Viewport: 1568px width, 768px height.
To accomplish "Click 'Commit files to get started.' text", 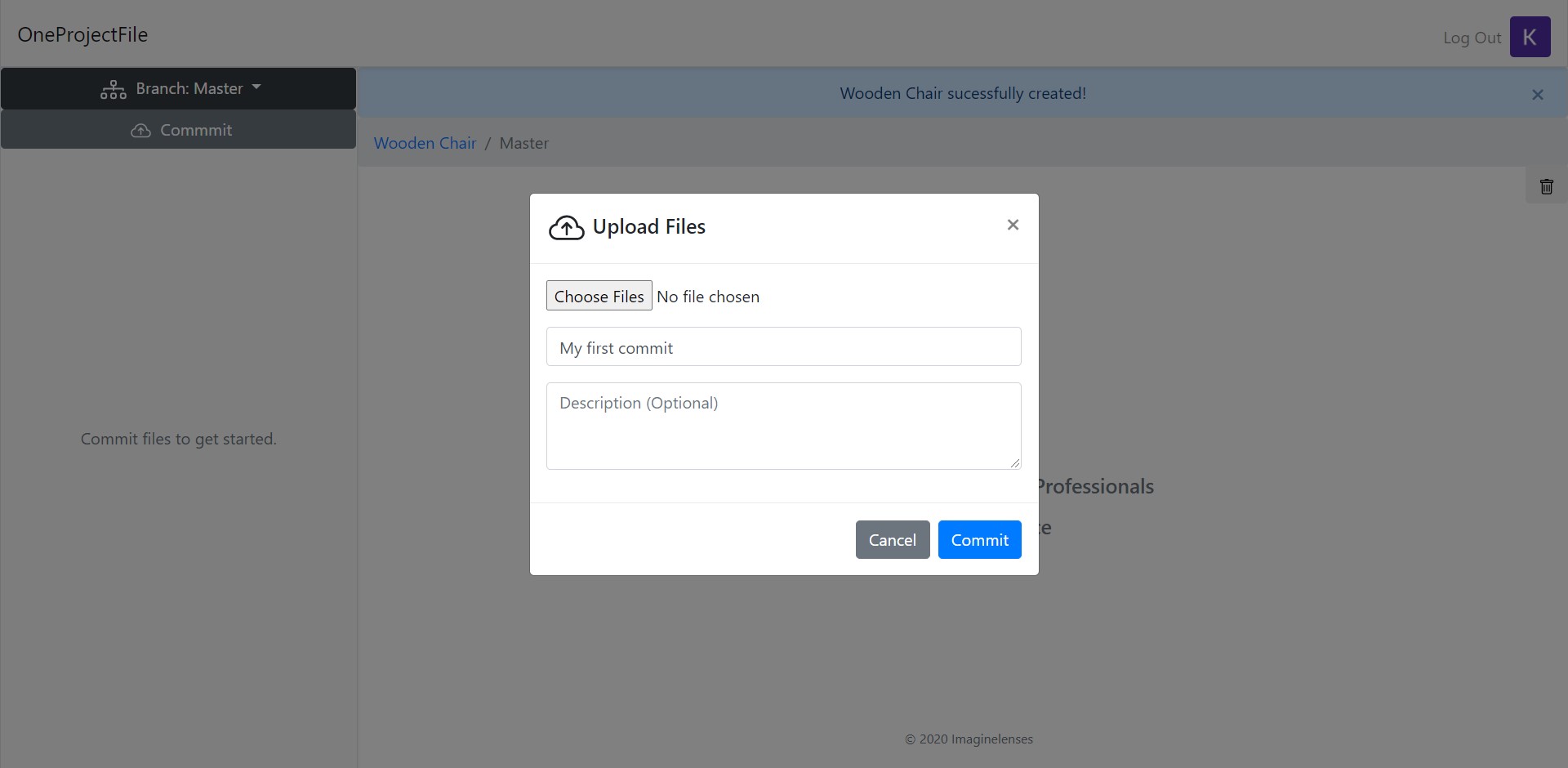I will tap(179, 439).
